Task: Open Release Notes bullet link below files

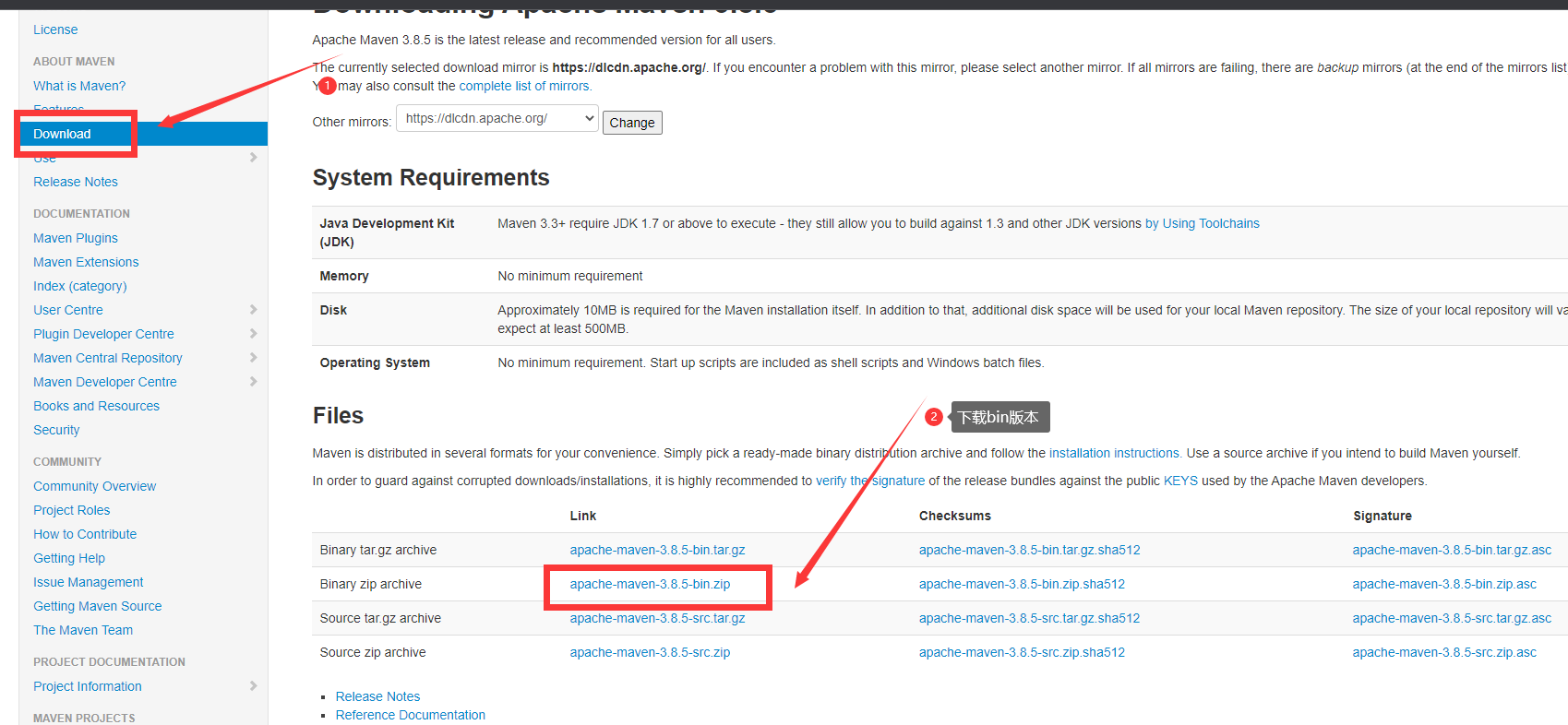Action: (x=377, y=696)
